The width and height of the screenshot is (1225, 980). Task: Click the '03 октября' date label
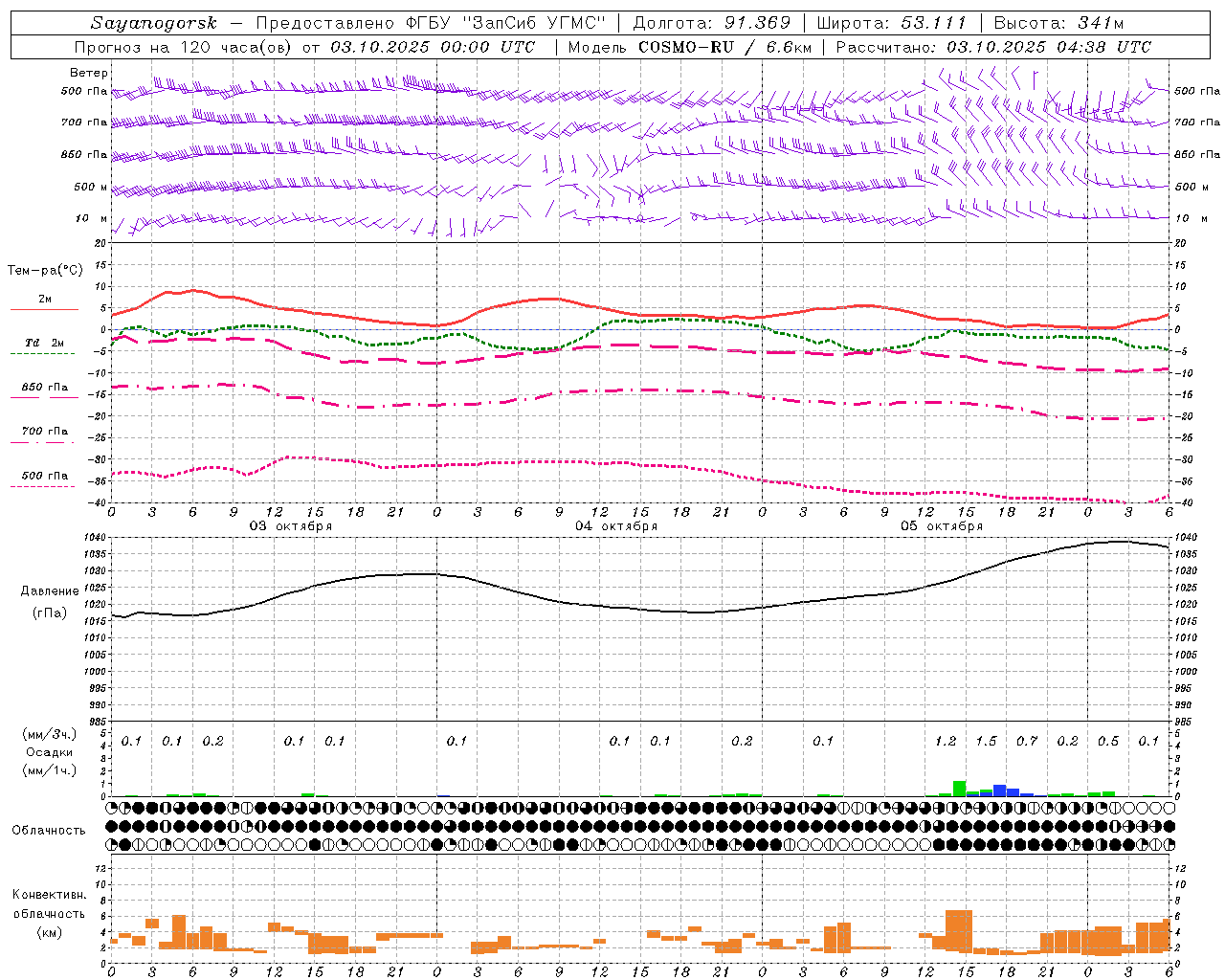(291, 526)
